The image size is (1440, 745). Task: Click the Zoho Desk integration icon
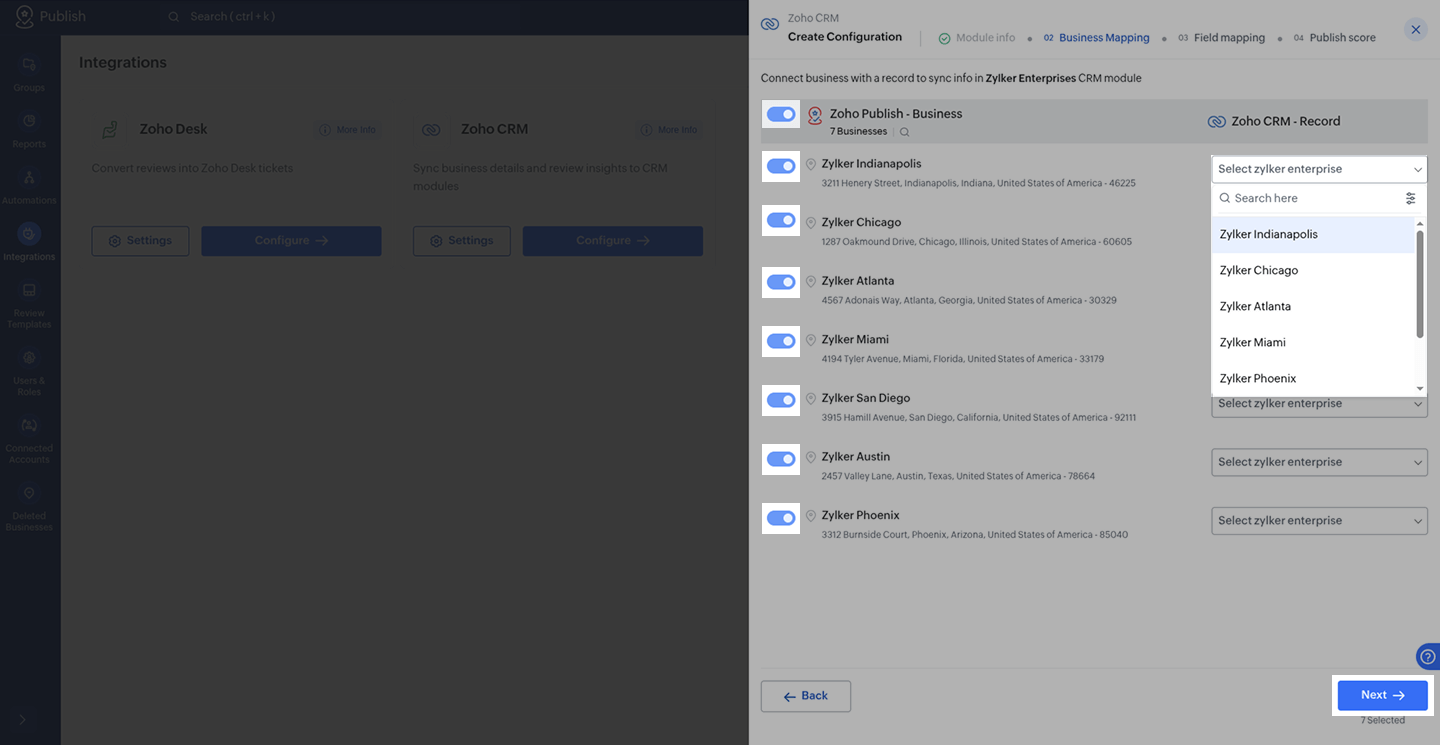(x=111, y=129)
